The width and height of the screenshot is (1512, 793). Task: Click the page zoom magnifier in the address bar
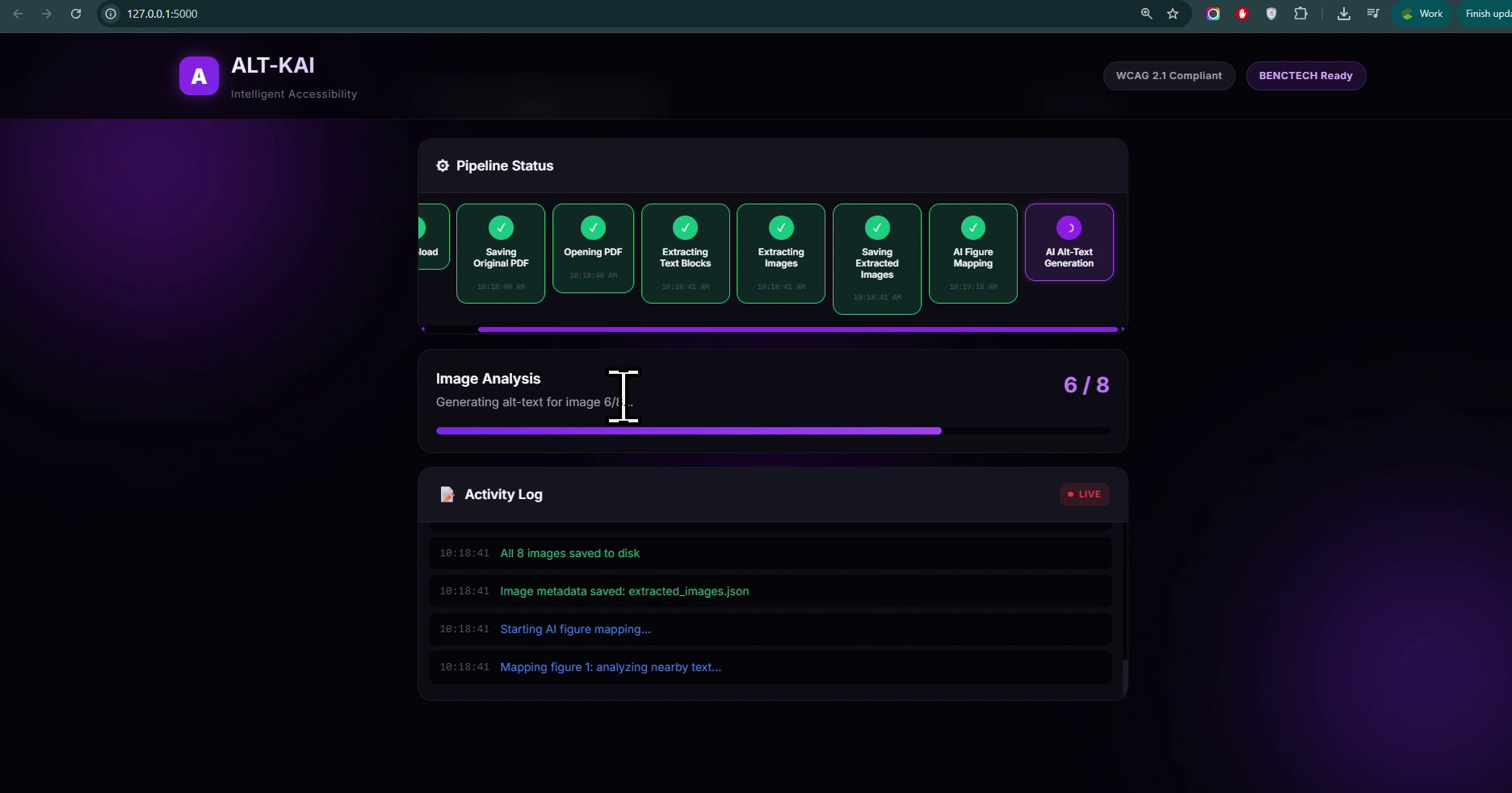point(1145,14)
